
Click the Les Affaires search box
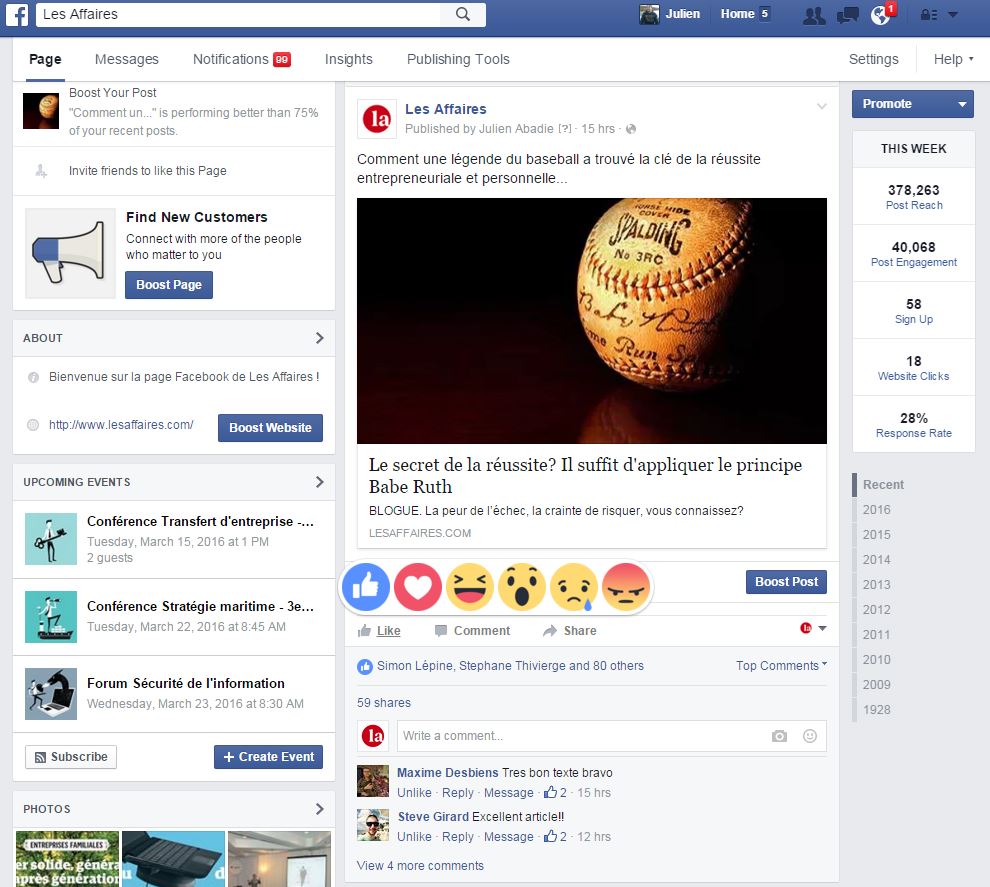pos(239,15)
